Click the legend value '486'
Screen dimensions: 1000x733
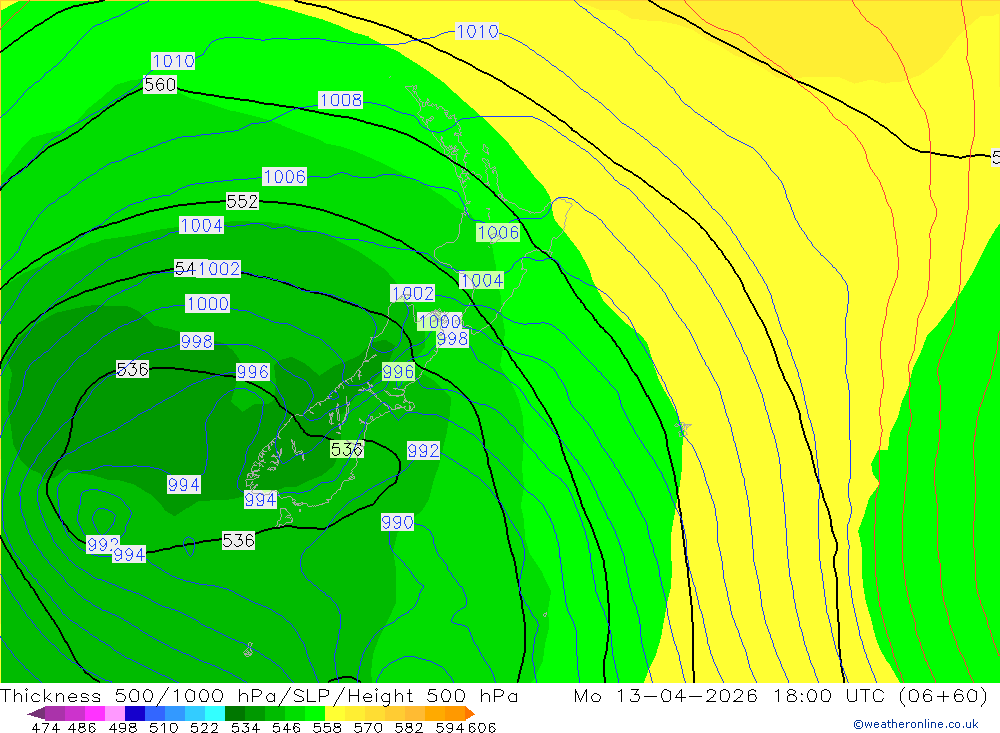tap(82, 727)
